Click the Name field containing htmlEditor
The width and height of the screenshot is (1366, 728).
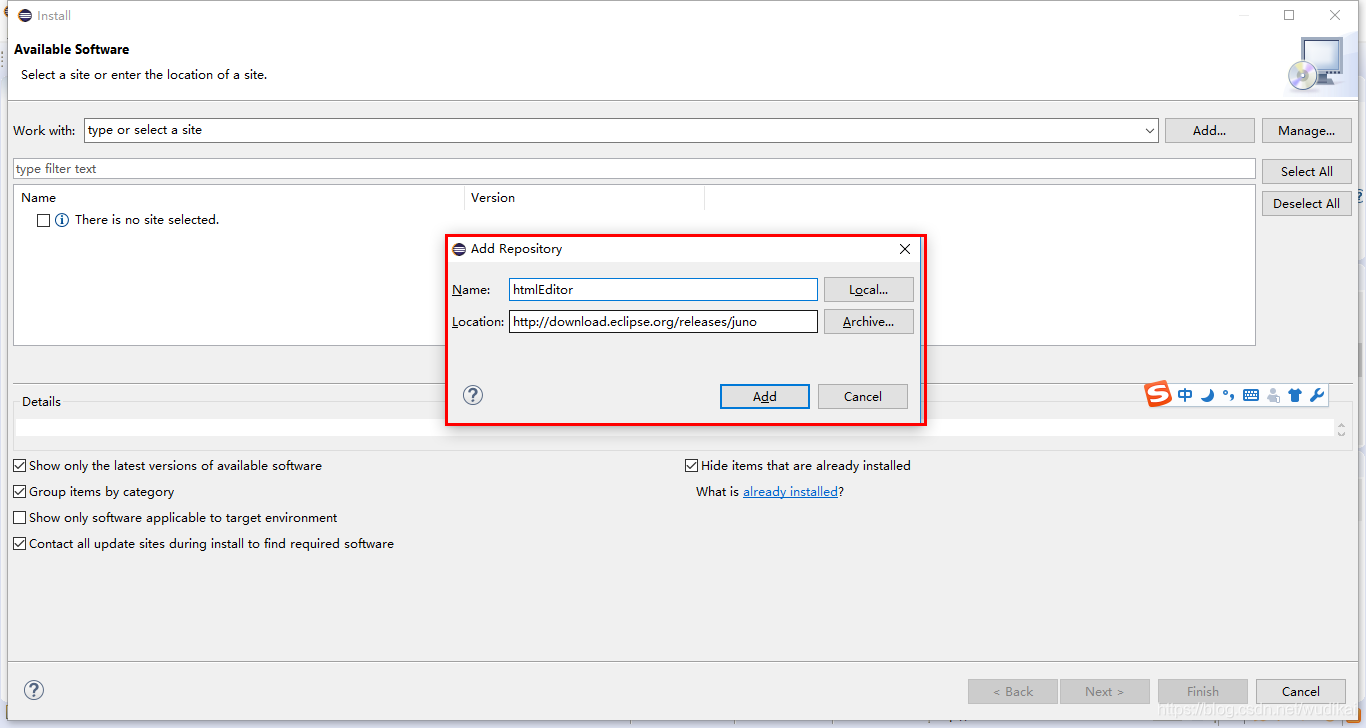pos(663,290)
